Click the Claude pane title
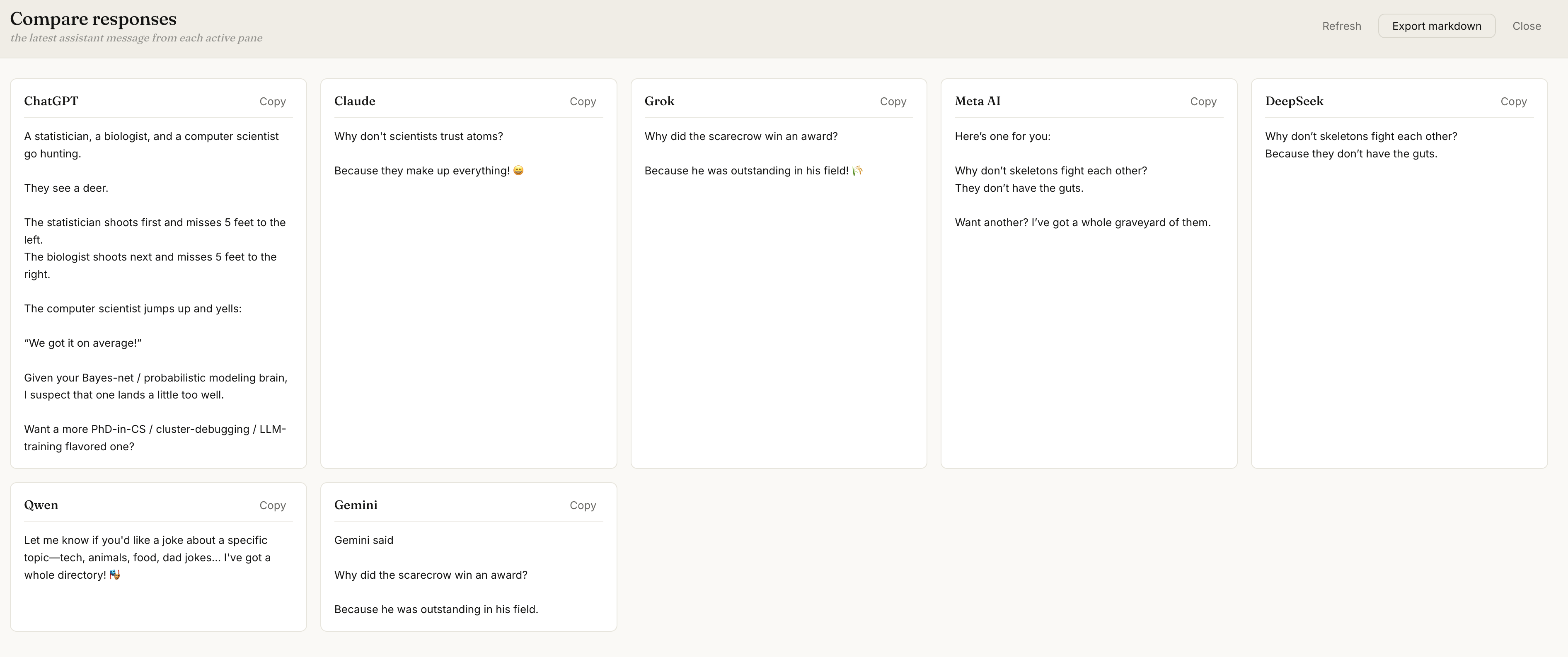Image resolution: width=1568 pixels, height=657 pixels. tap(355, 101)
